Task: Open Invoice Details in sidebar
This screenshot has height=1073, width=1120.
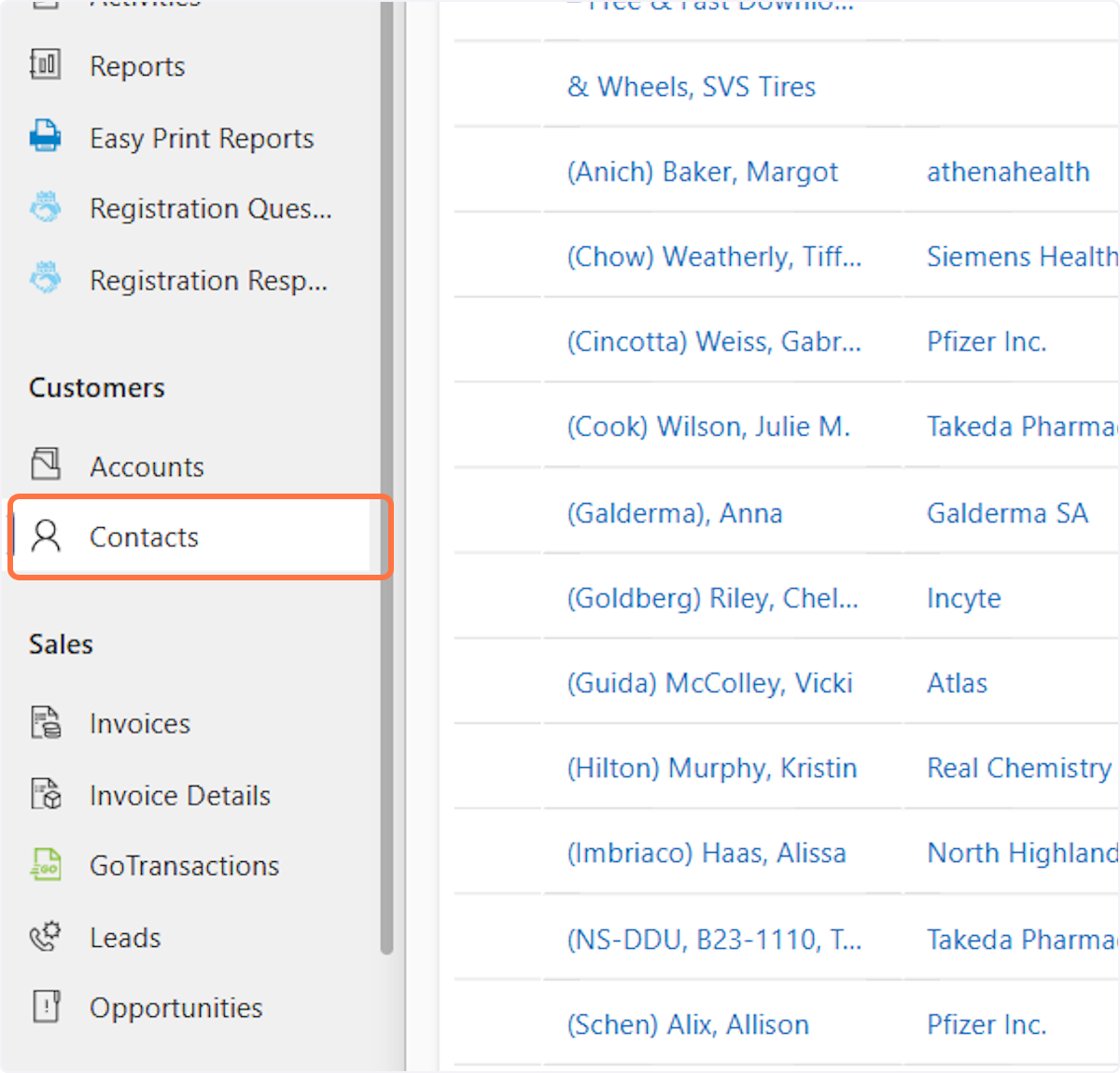Action: click(180, 796)
